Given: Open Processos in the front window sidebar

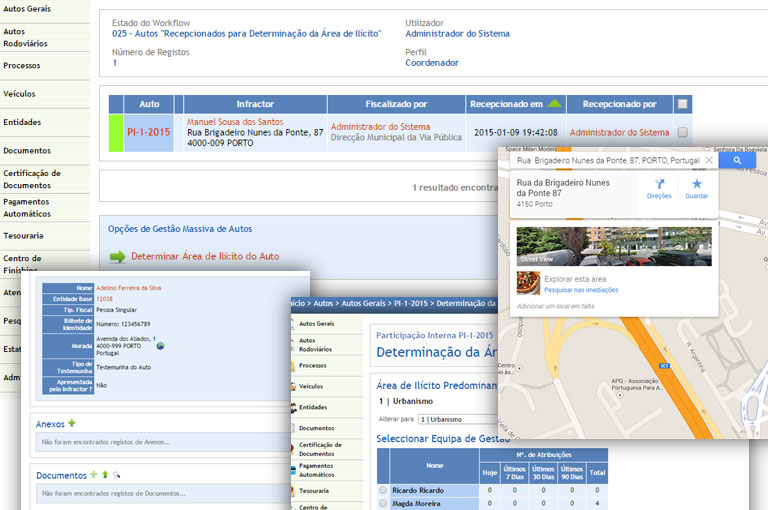Looking at the screenshot, I should pyautogui.click(x=312, y=365).
